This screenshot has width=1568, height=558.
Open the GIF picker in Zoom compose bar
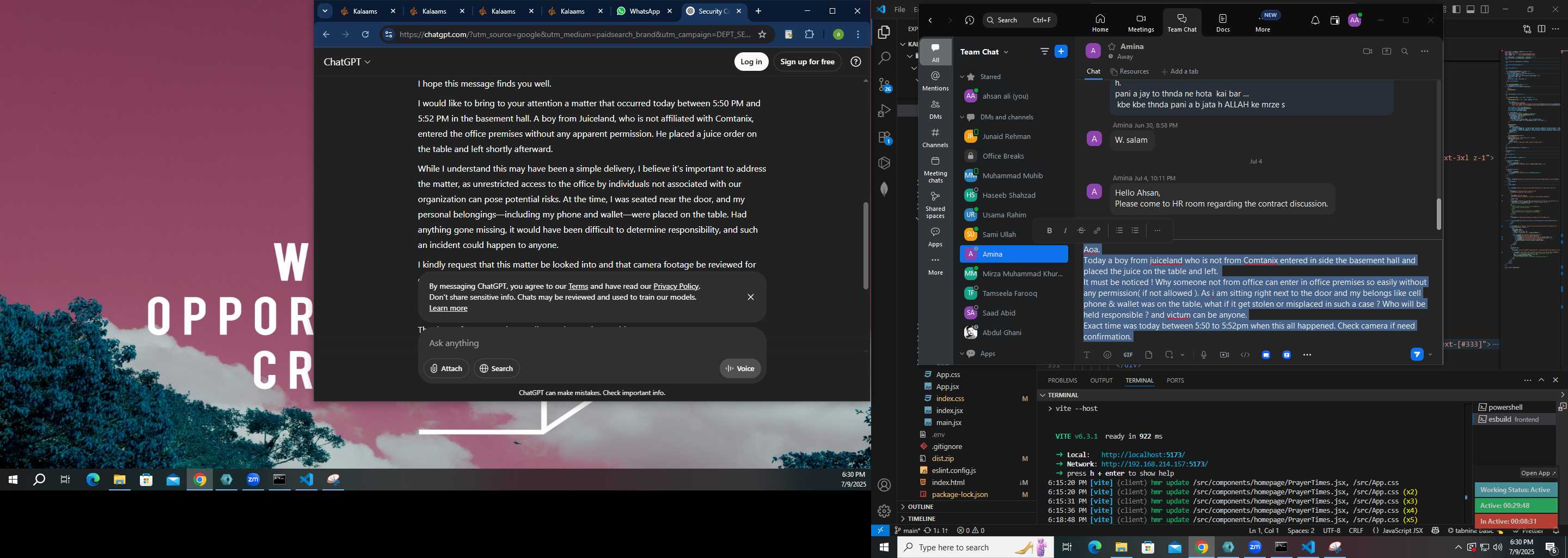[1128, 355]
